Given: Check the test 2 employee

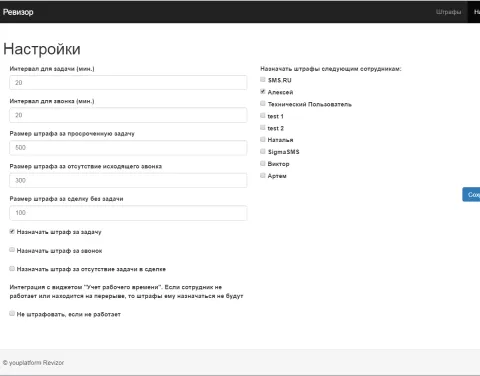Looking at the screenshot, I should coord(263,127).
